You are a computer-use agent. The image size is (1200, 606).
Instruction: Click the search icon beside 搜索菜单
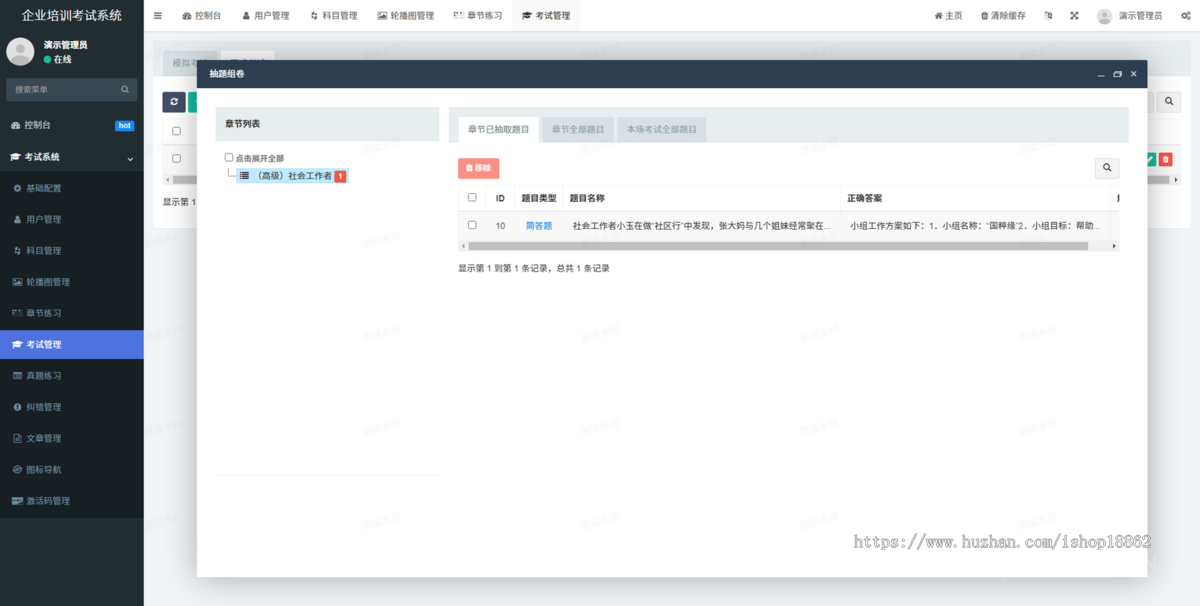pos(124,89)
